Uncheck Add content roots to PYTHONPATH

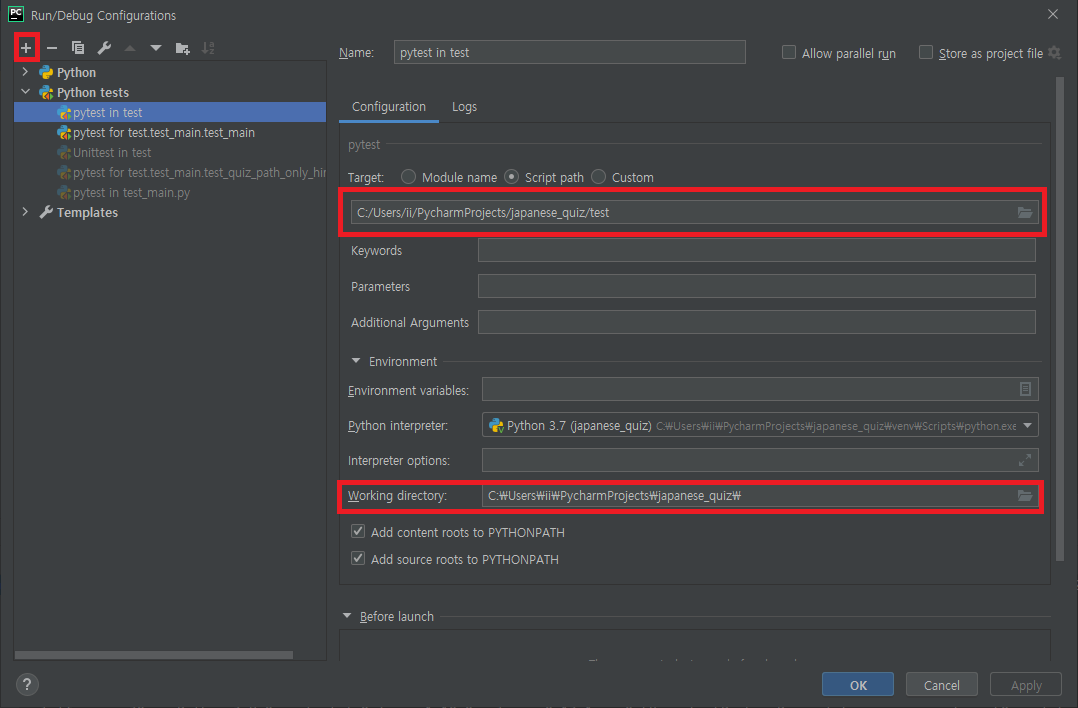click(358, 531)
